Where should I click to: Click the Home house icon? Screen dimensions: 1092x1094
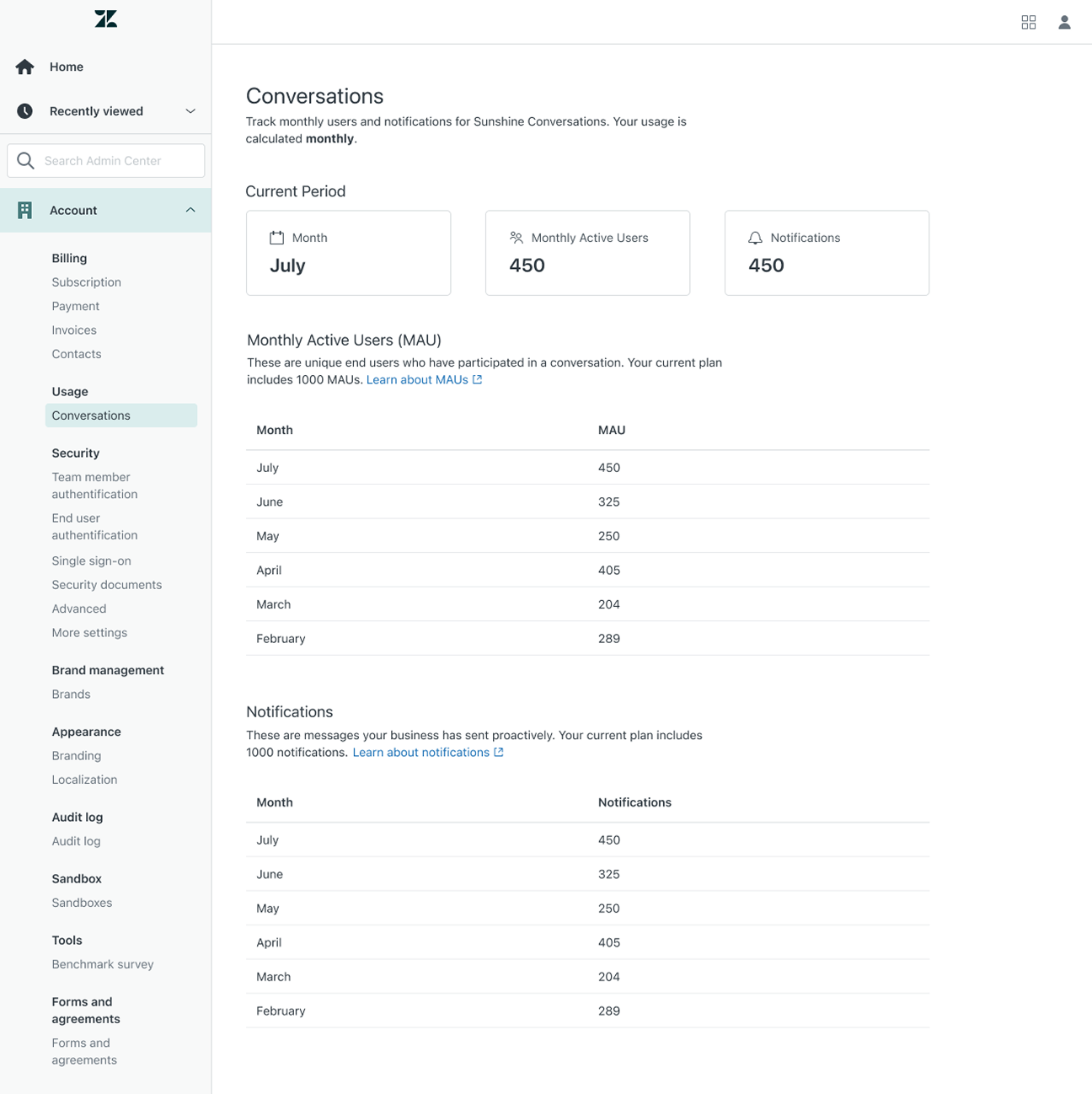click(25, 67)
